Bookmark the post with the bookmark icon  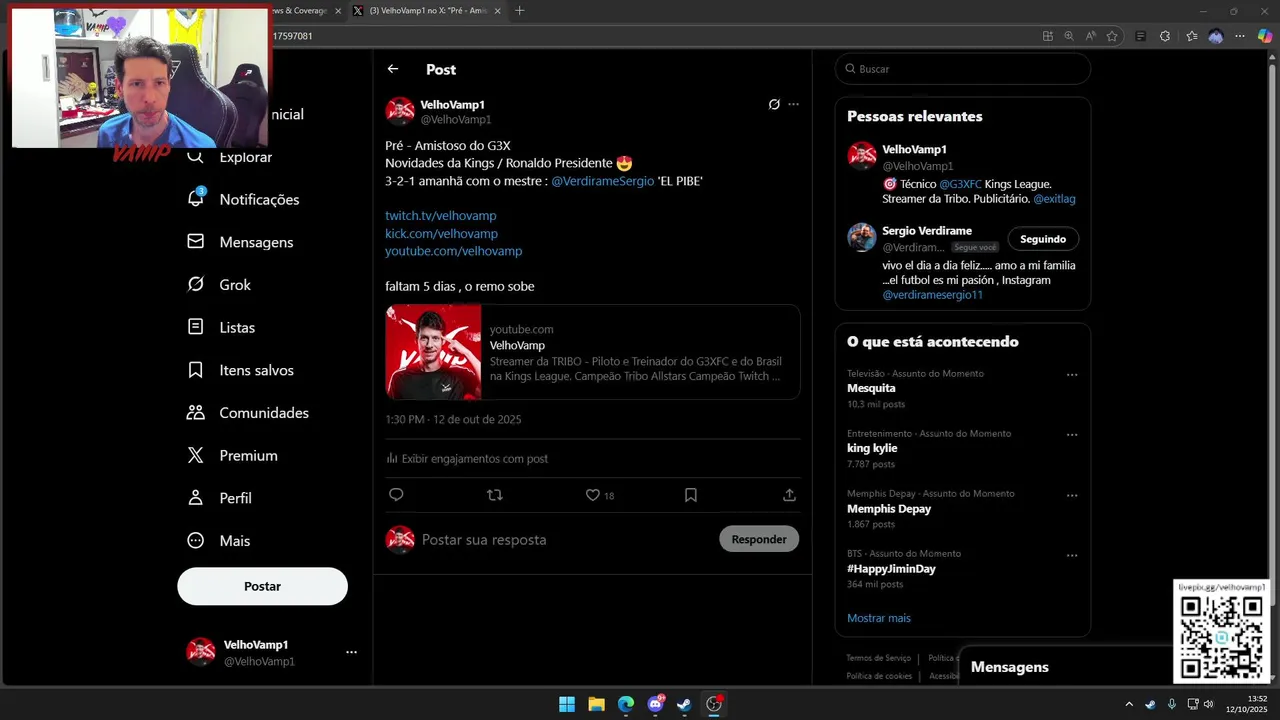coord(691,495)
